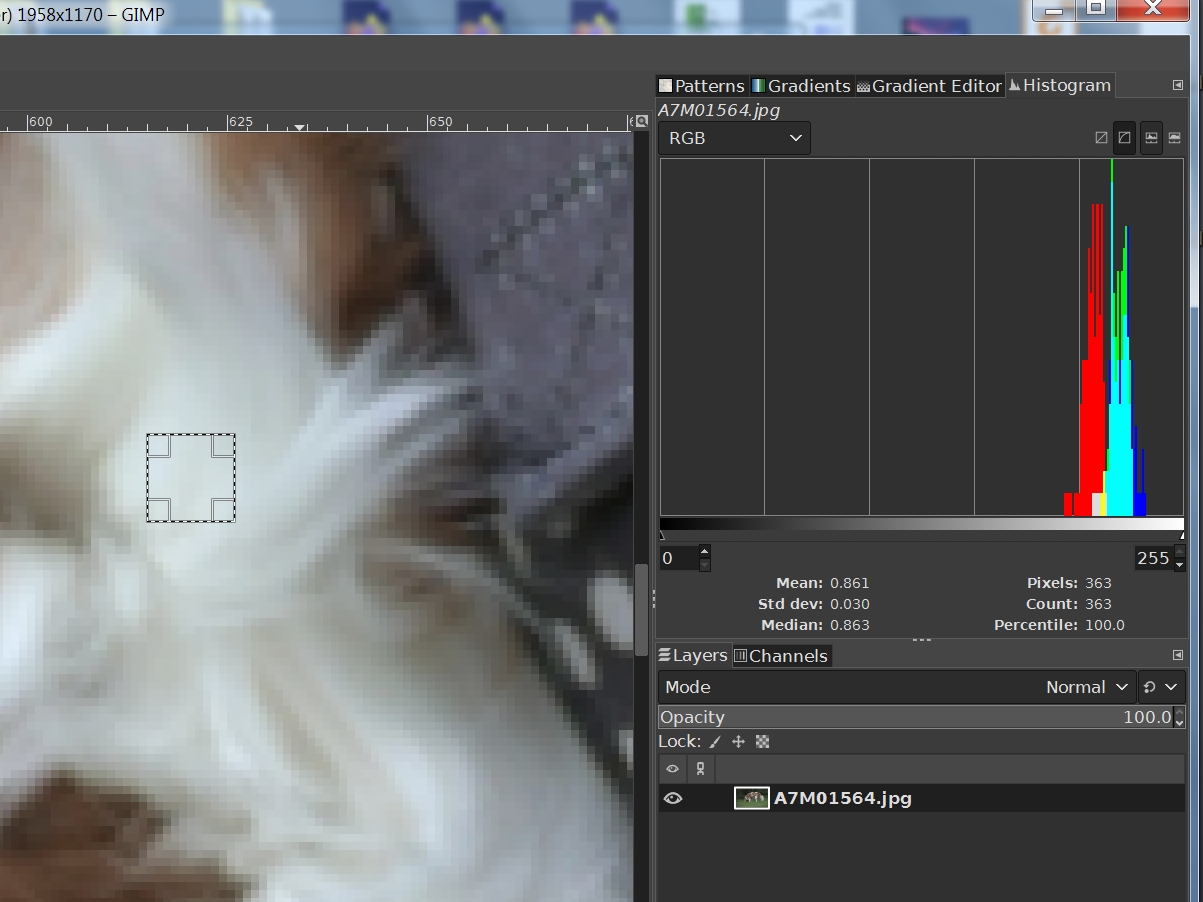Image resolution: width=1203 pixels, height=902 pixels.
Task: Click the histogram range minimum field
Action: pos(677,558)
